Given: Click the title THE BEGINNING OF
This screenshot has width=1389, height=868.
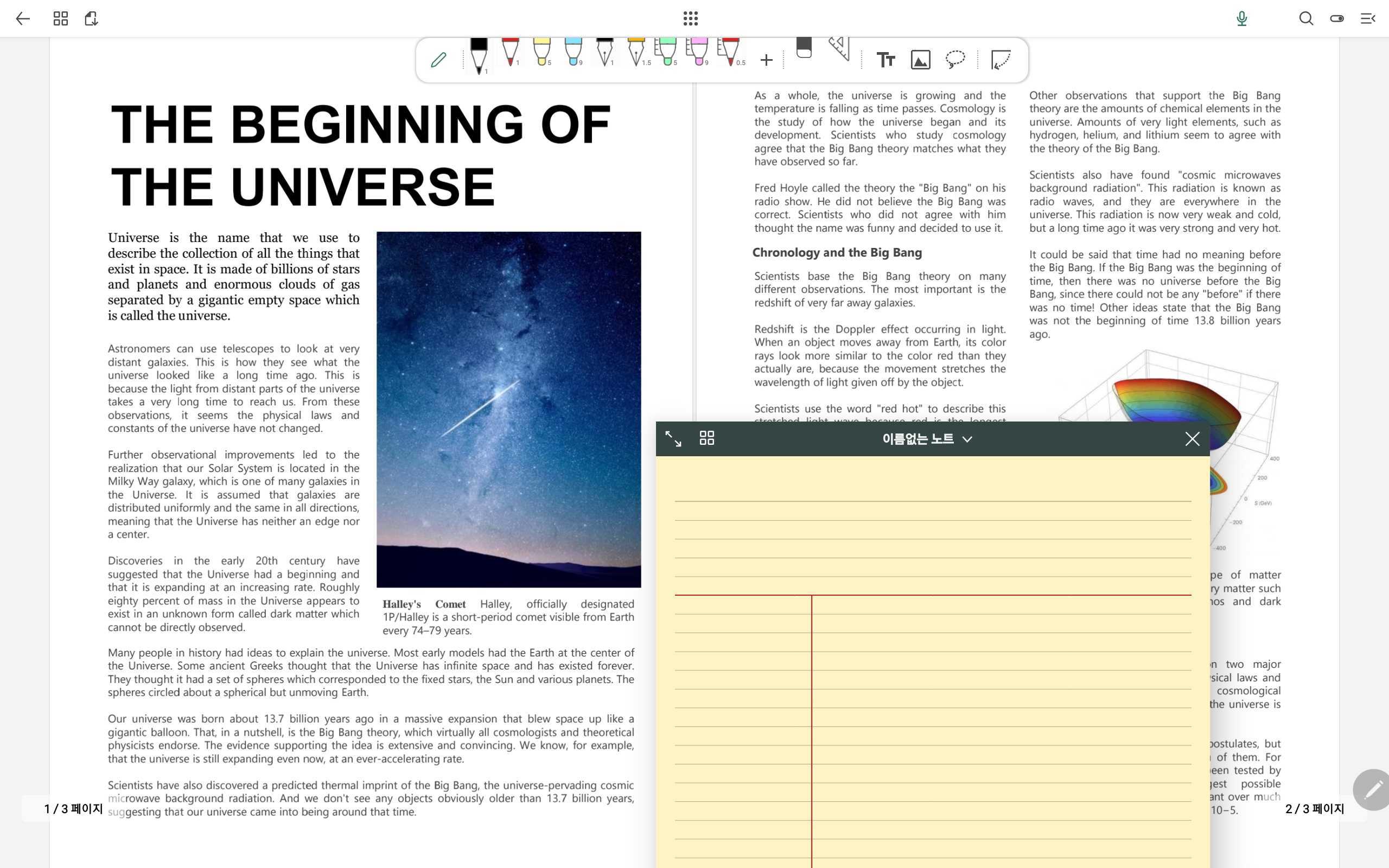Looking at the screenshot, I should click(360, 125).
